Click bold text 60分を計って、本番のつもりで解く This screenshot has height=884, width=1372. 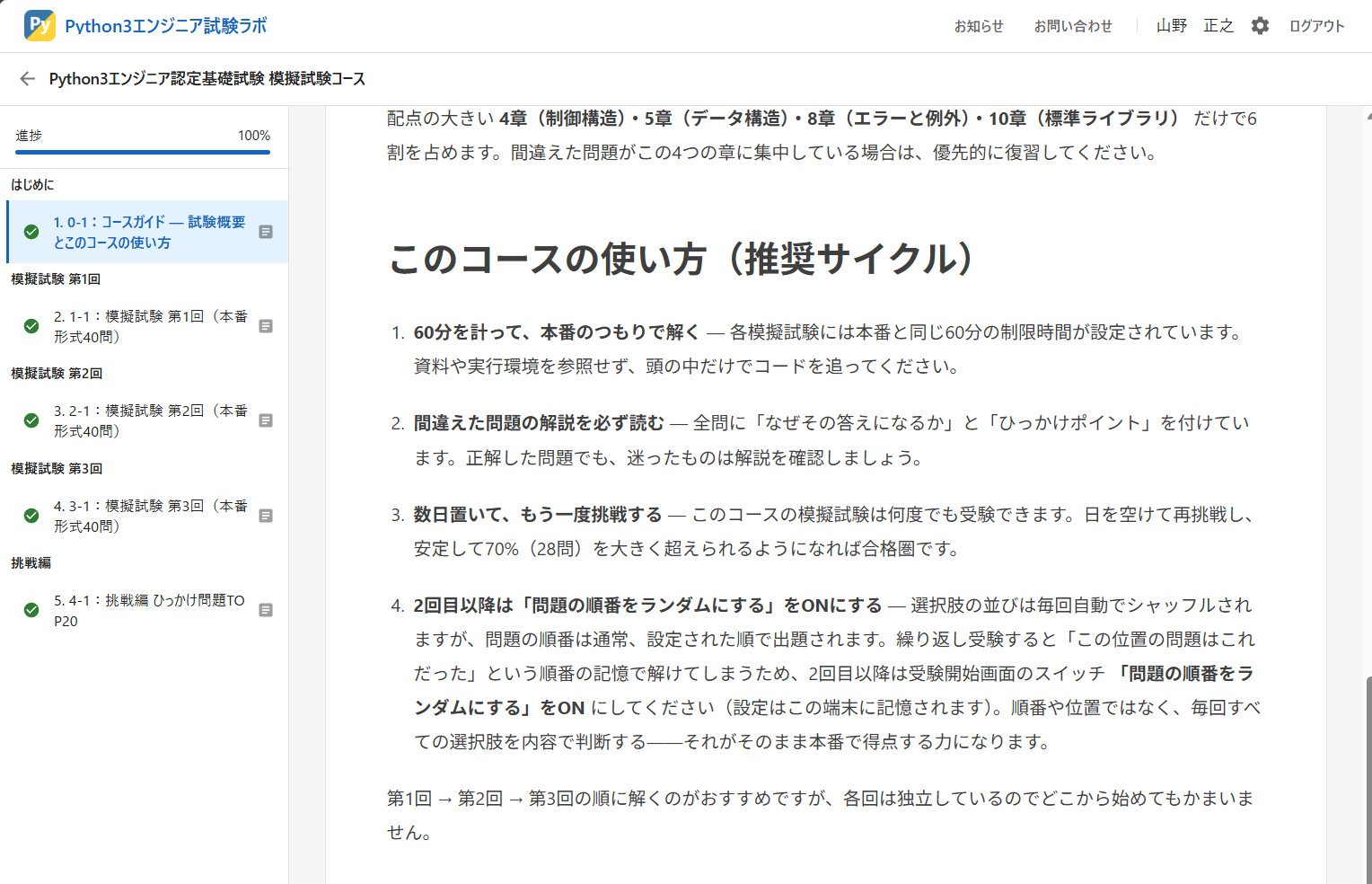(557, 332)
